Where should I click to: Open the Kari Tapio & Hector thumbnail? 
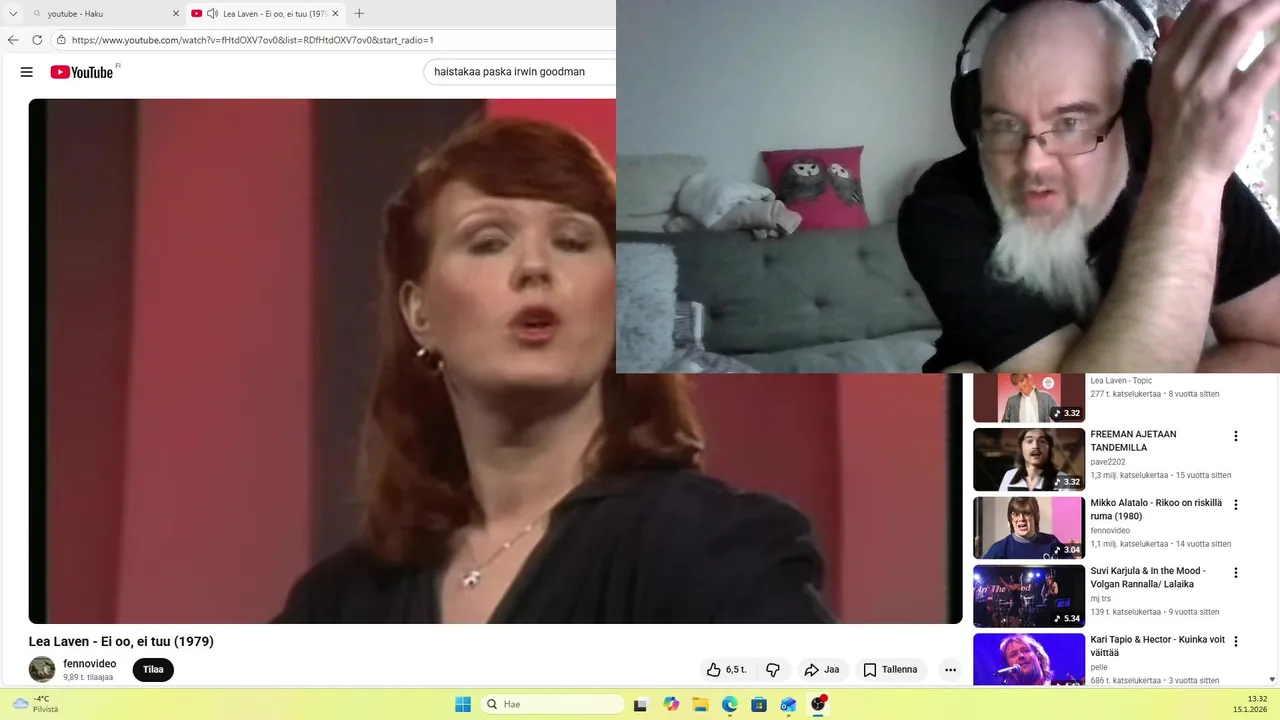click(x=1029, y=659)
